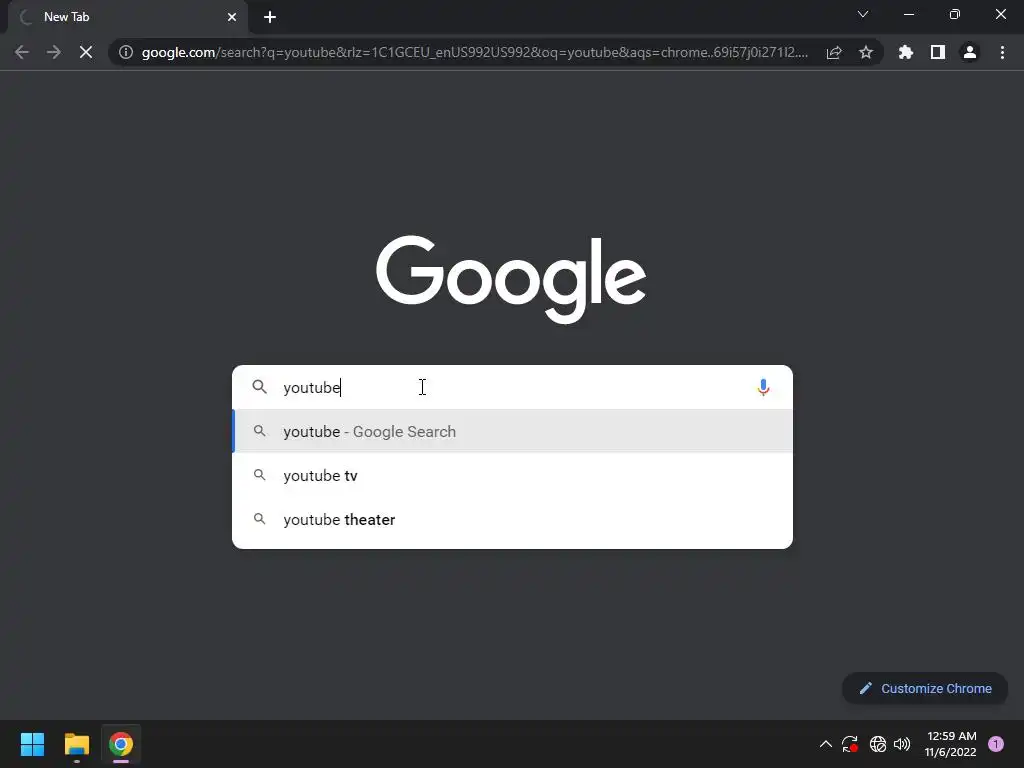Toggle the side panel icon
Image resolution: width=1024 pixels, height=768 pixels.
(938, 52)
